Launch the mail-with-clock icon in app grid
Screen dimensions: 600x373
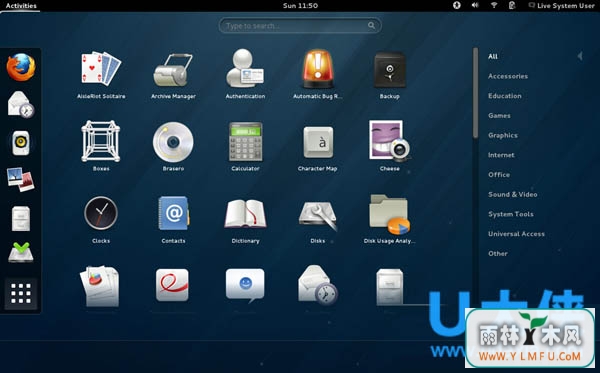coord(318,285)
